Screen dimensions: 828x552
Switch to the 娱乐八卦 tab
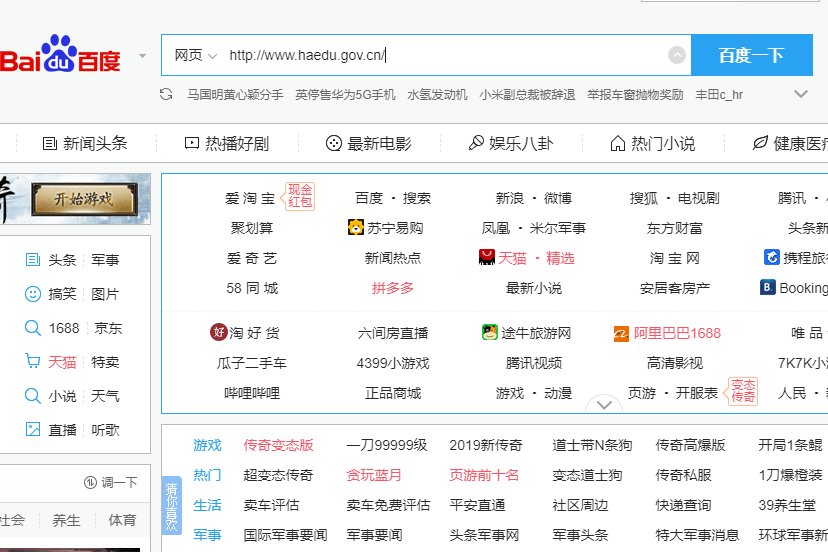click(x=511, y=143)
